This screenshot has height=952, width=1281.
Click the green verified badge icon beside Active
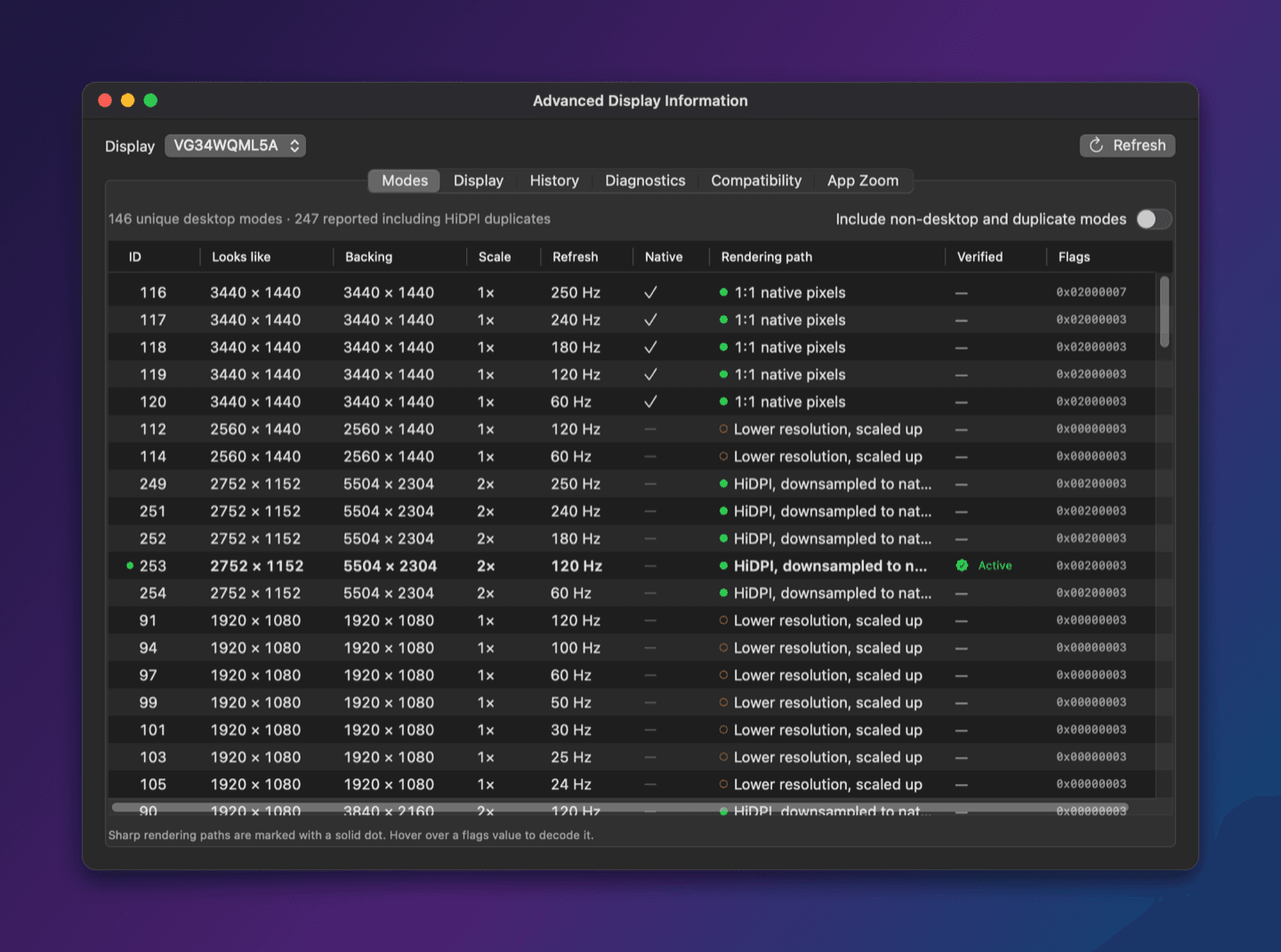pyautogui.click(x=962, y=566)
